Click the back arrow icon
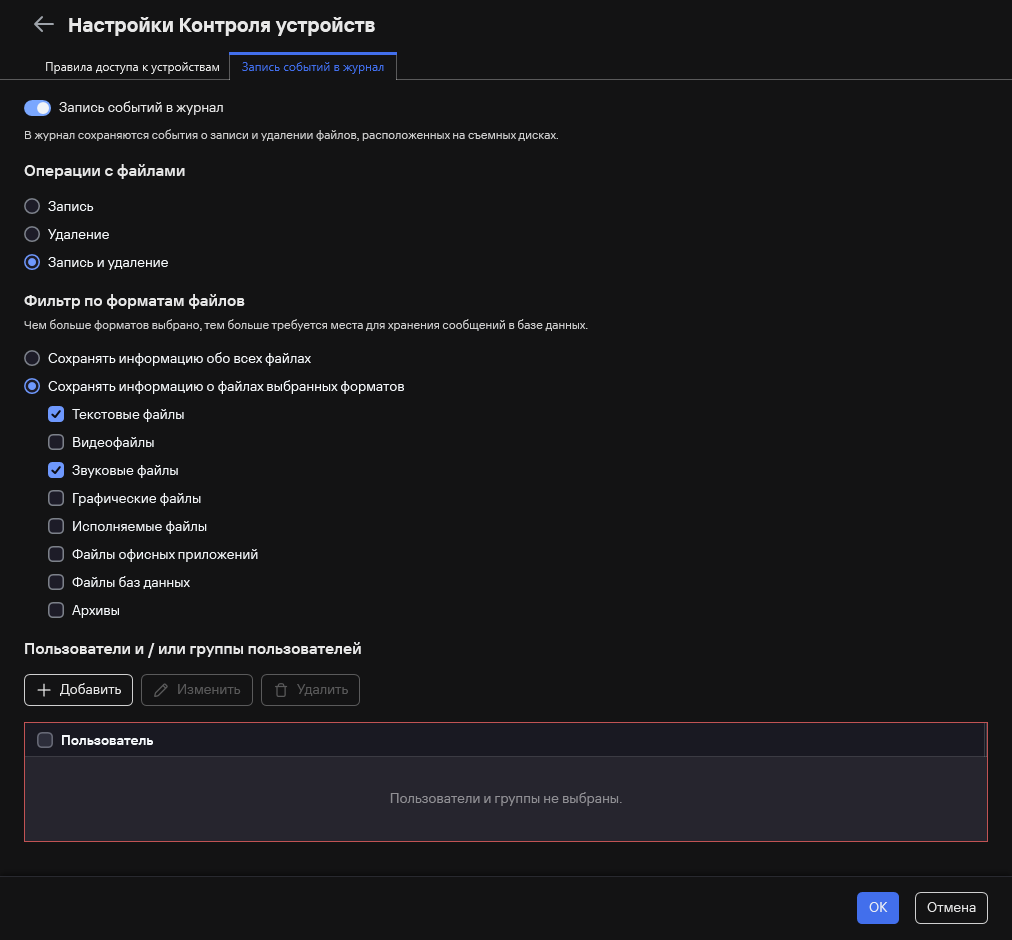 point(43,25)
